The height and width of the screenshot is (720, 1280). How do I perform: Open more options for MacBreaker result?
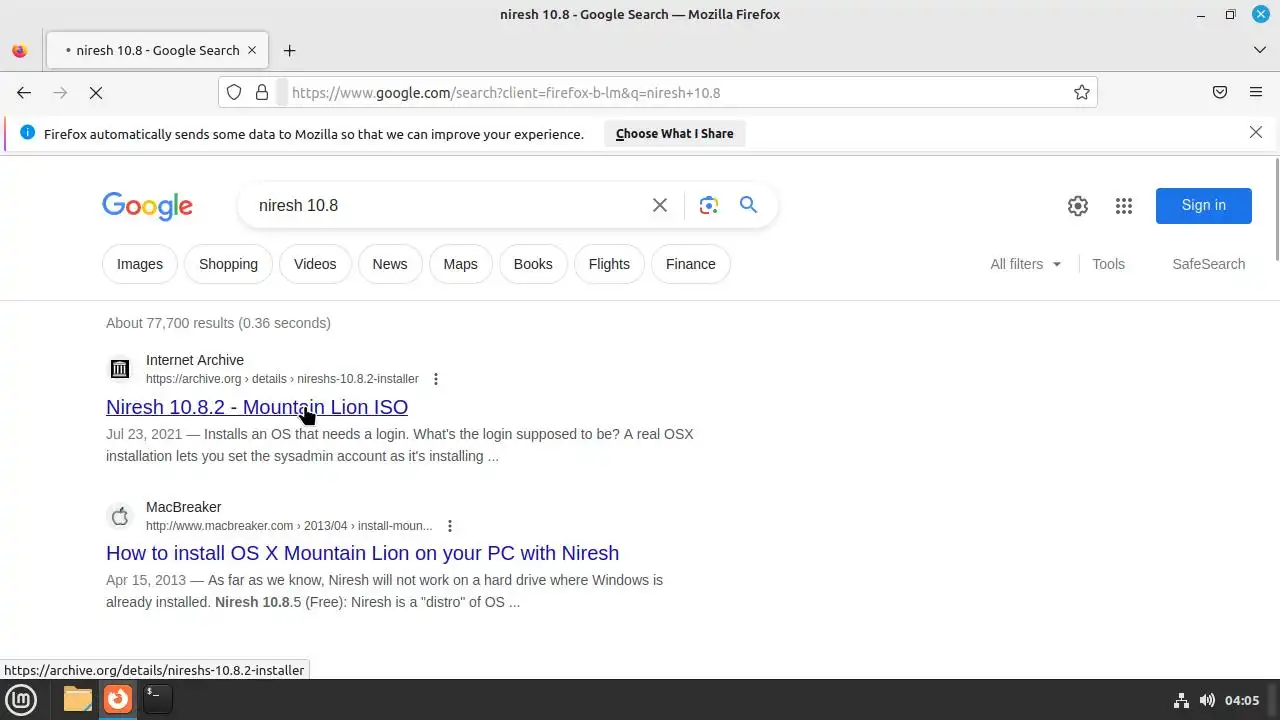[449, 526]
